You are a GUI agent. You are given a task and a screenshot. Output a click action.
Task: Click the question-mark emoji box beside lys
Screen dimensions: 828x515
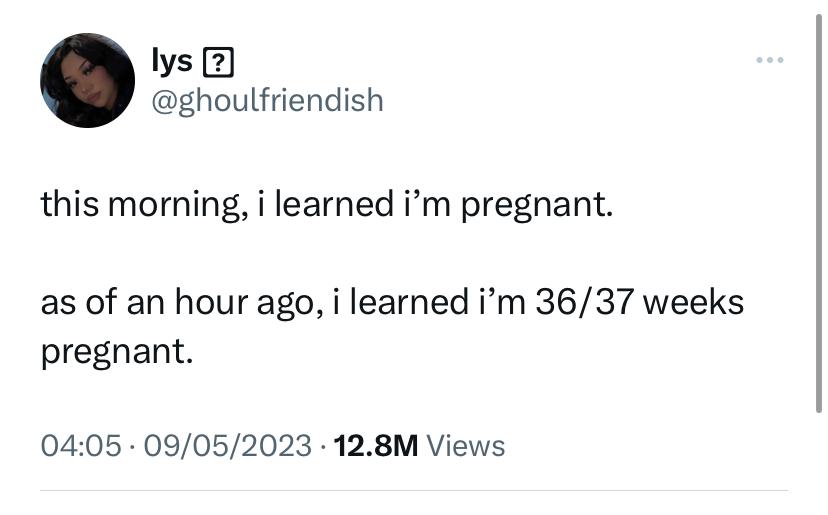tap(218, 62)
